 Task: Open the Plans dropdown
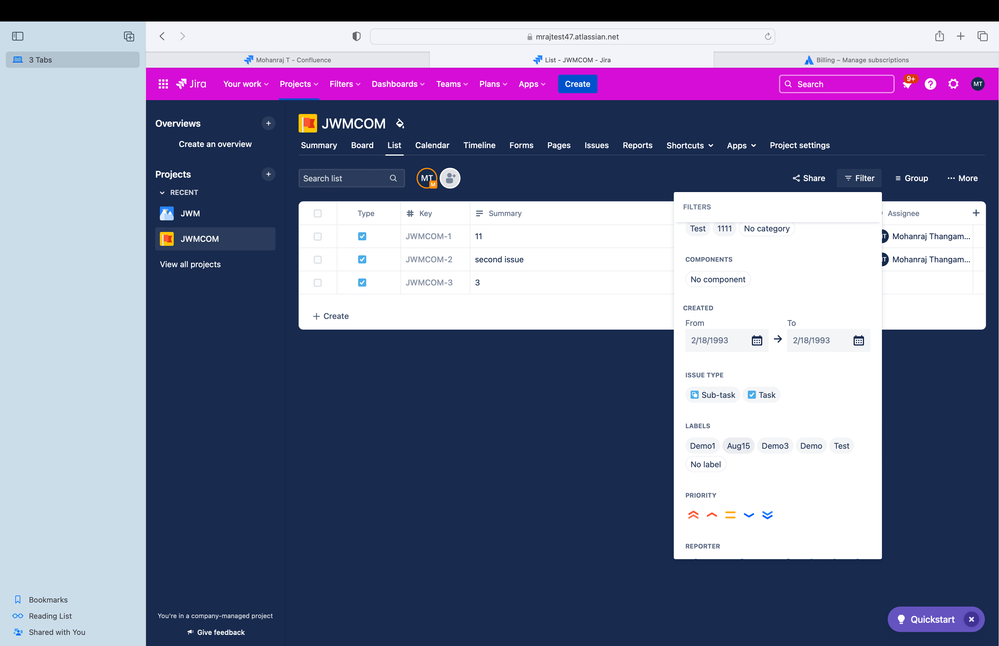pos(493,84)
